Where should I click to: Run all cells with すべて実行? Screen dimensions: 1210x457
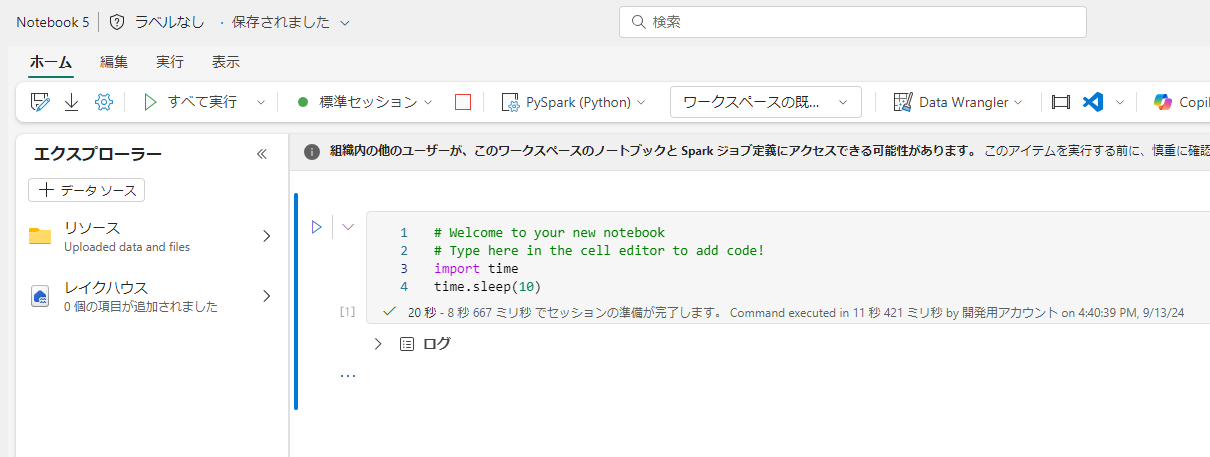click(190, 102)
